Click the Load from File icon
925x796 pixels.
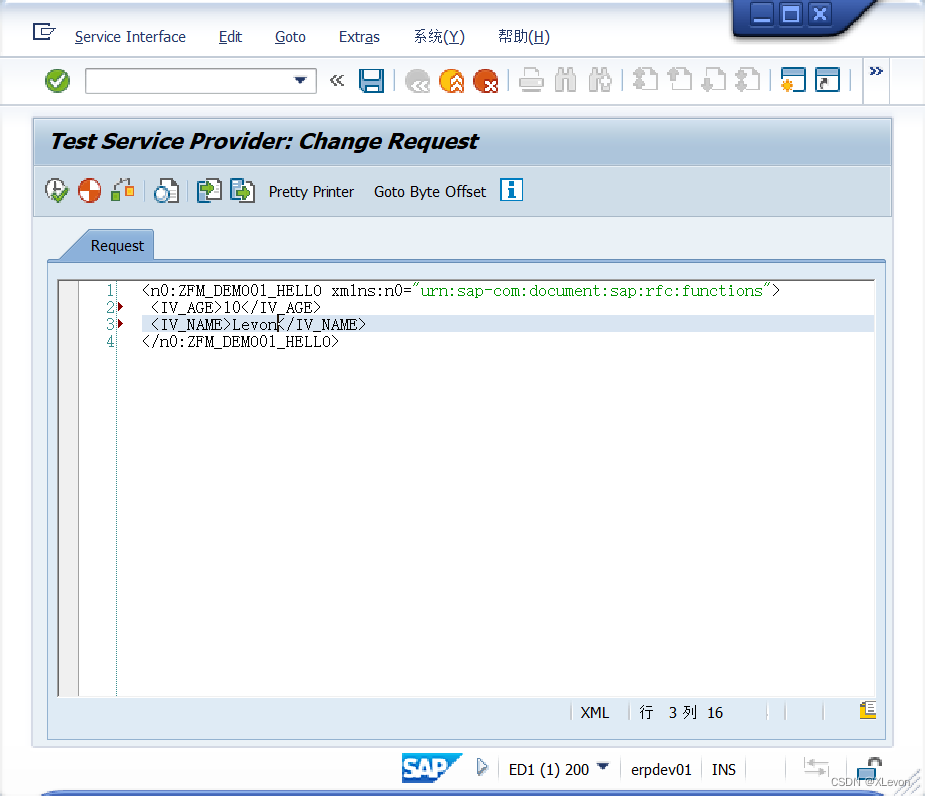pos(209,191)
